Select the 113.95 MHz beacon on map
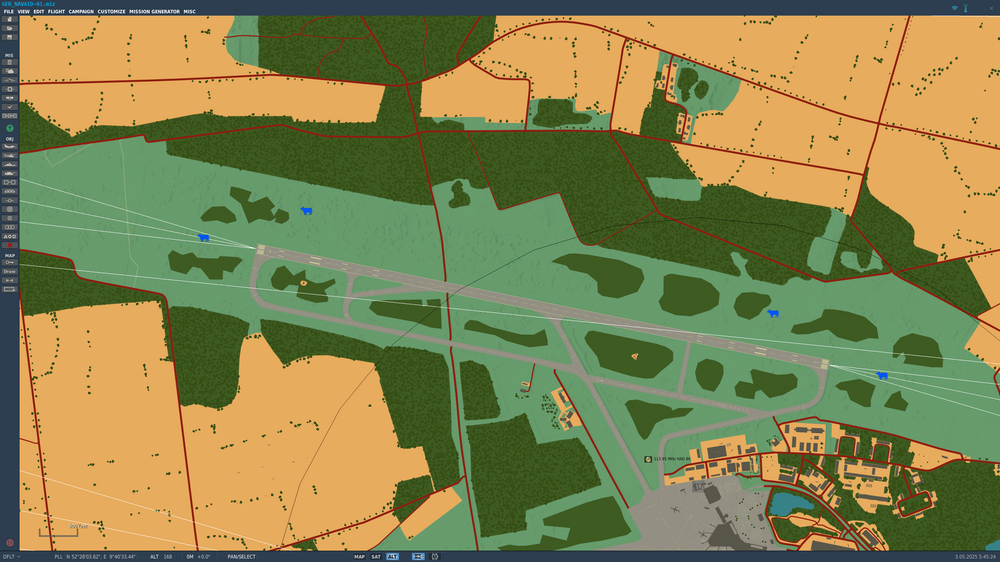This screenshot has width=1000, height=562. [648, 459]
